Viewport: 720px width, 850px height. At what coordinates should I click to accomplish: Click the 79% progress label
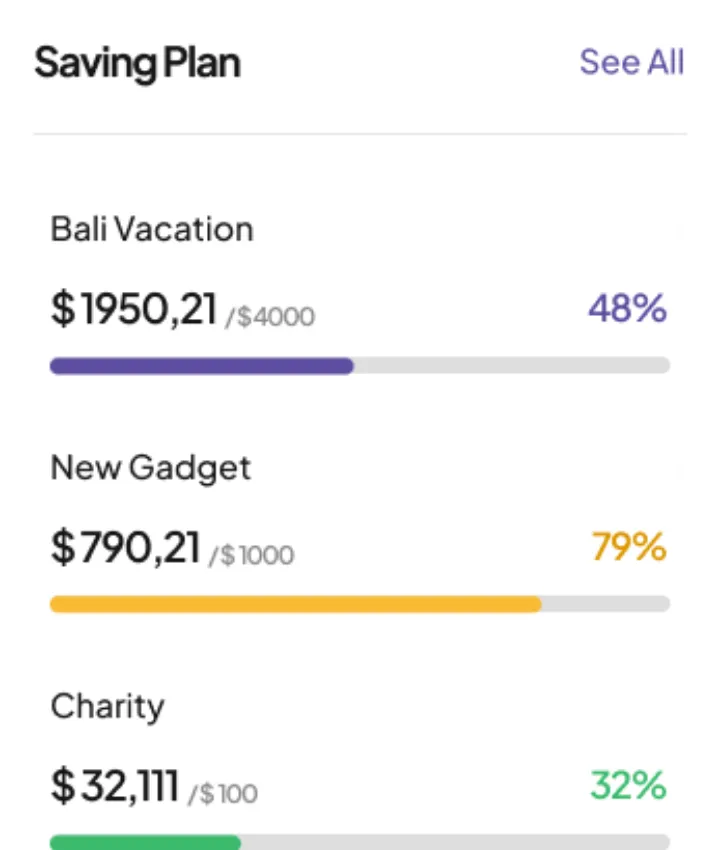(629, 546)
